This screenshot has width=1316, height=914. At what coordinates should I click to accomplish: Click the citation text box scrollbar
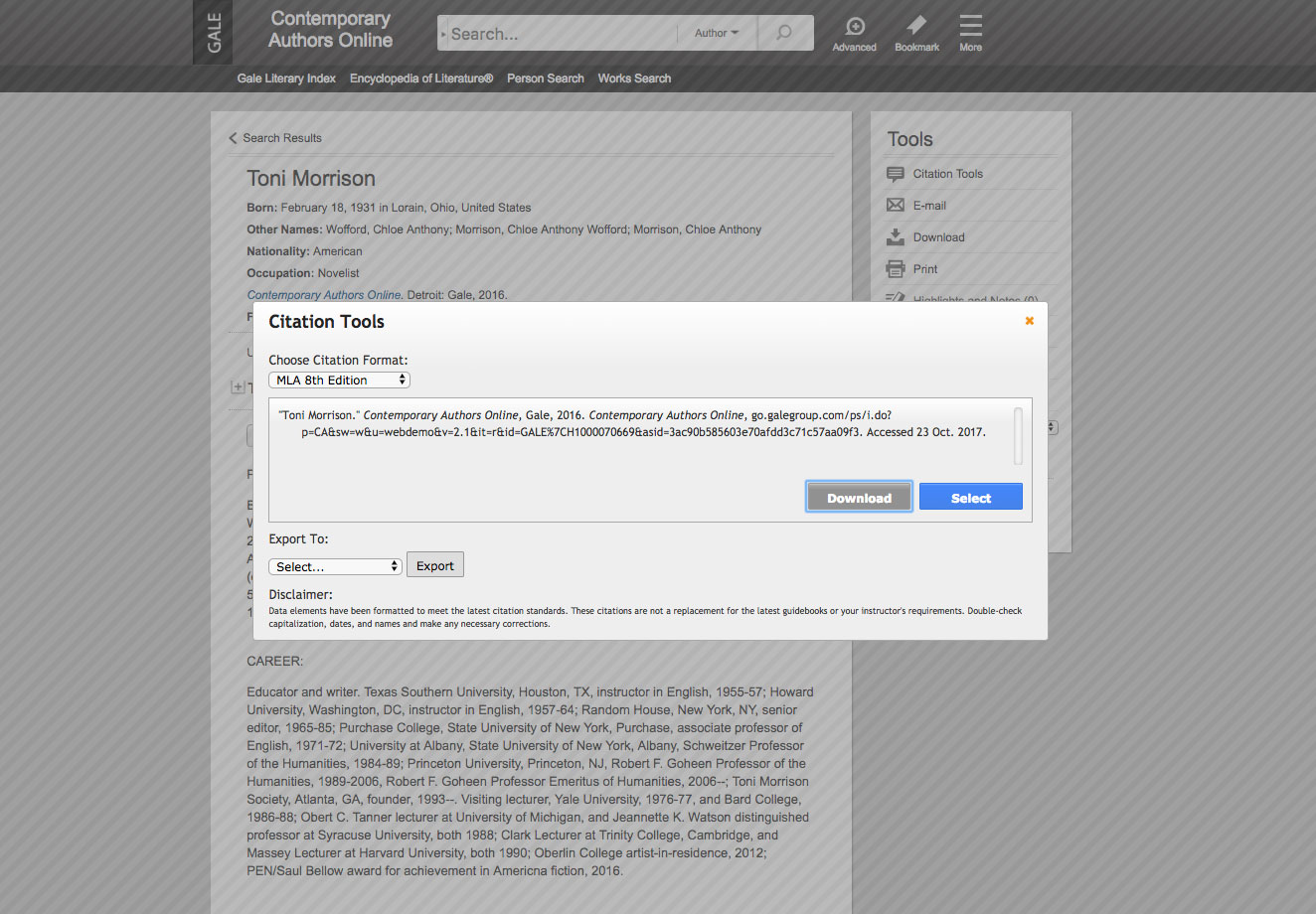[1018, 435]
